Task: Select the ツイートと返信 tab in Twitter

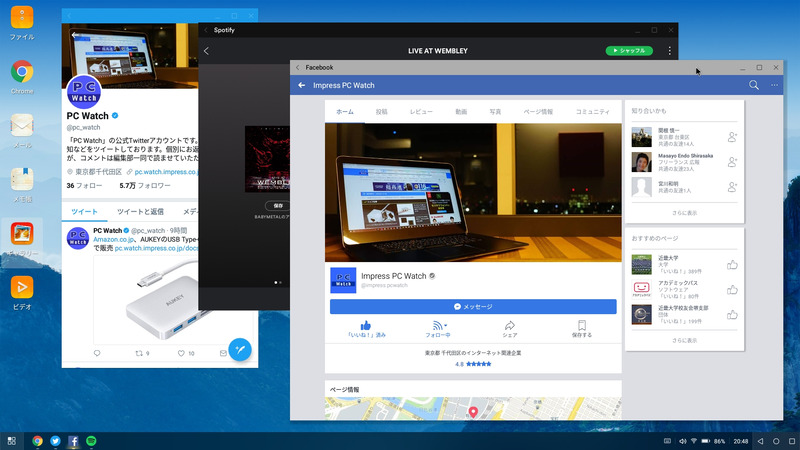Action: 140,212
